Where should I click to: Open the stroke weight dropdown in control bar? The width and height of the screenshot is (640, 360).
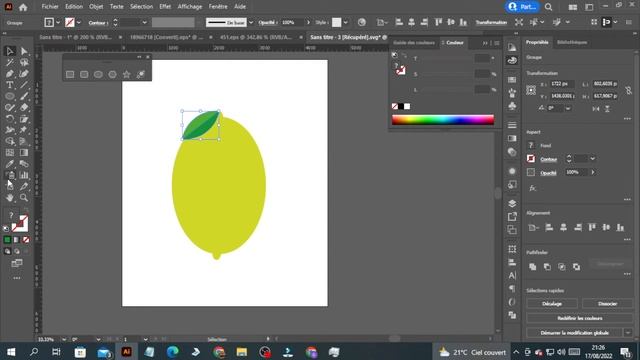144,22
